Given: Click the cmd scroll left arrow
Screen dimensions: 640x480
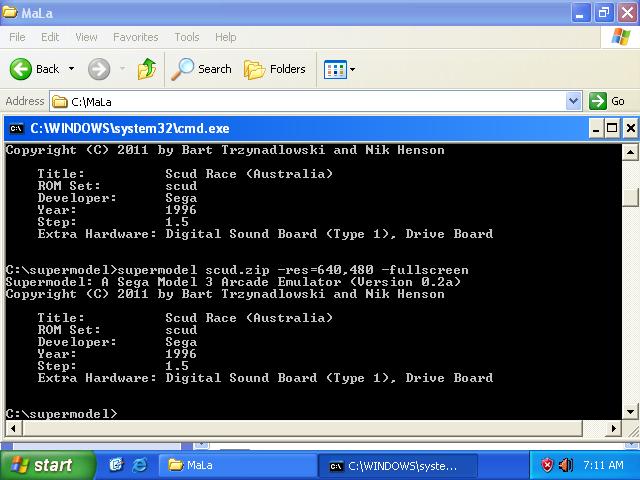Looking at the screenshot, I should coord(13,429).
